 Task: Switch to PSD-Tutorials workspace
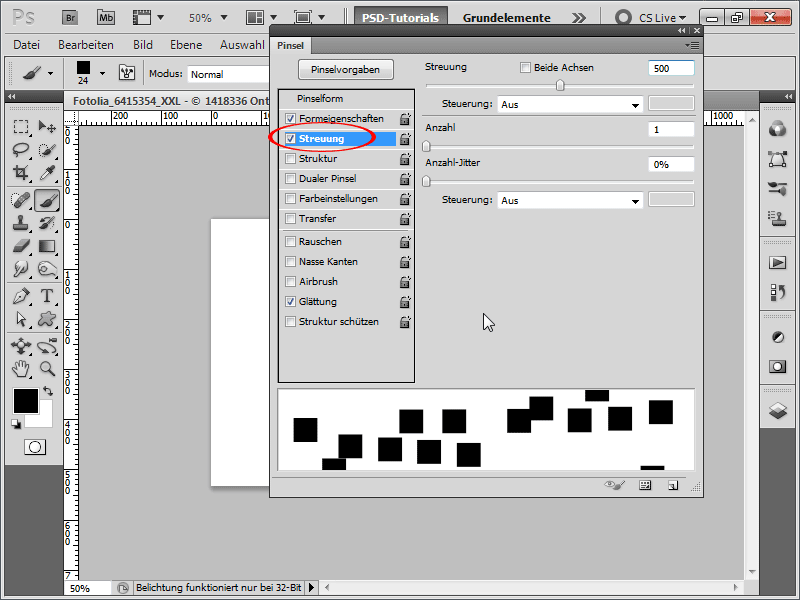(401, 18)
